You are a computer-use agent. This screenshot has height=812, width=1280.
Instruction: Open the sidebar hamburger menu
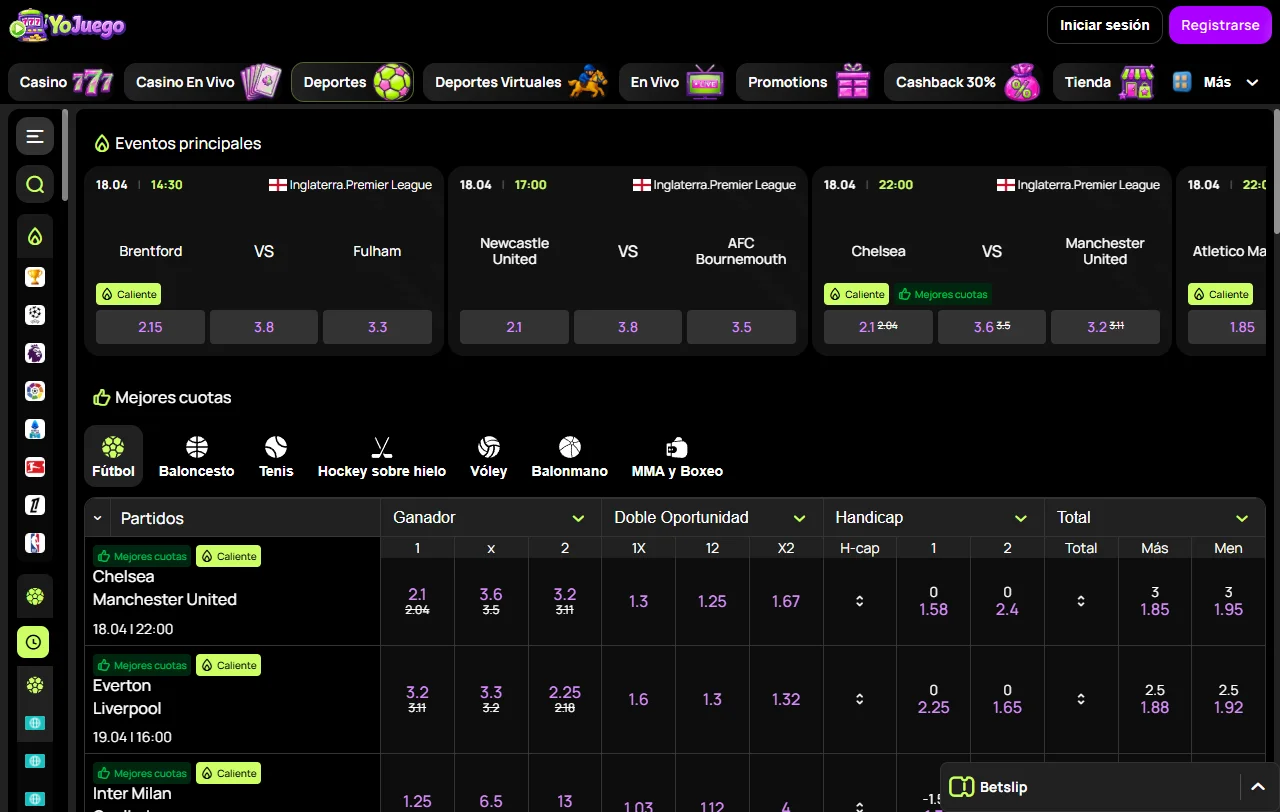35,136
